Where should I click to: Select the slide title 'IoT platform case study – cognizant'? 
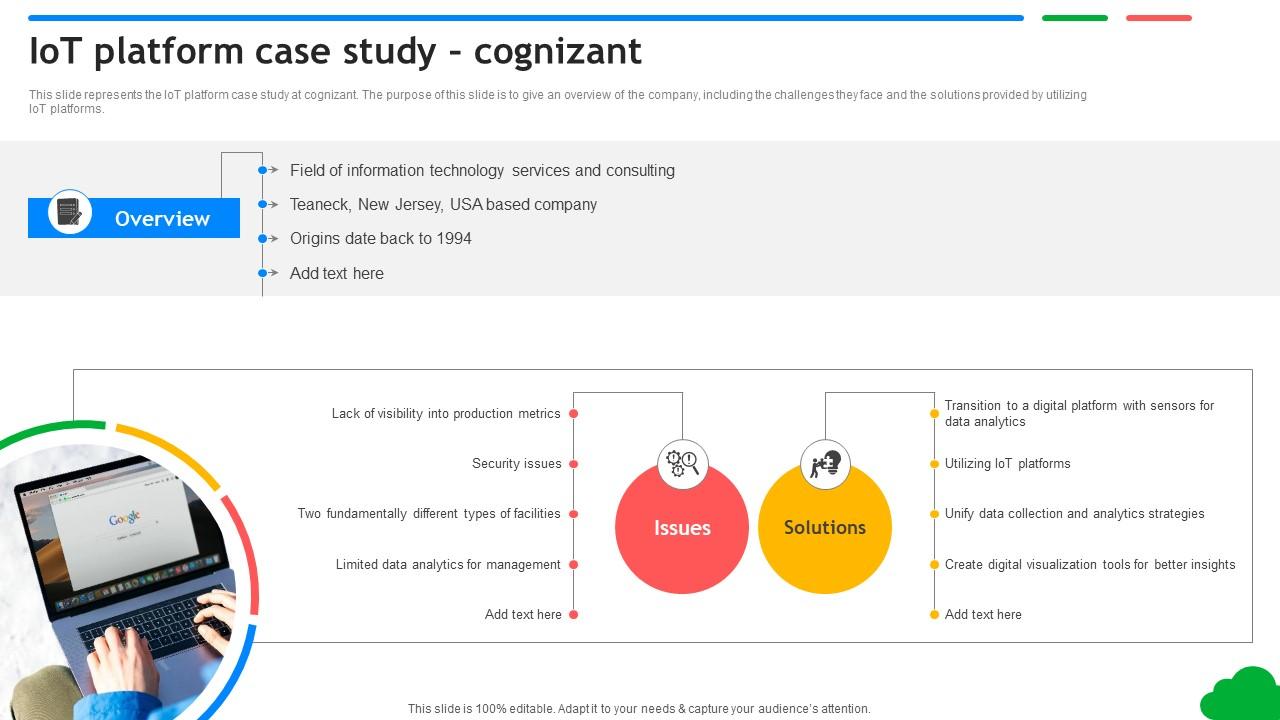[336, 51]
